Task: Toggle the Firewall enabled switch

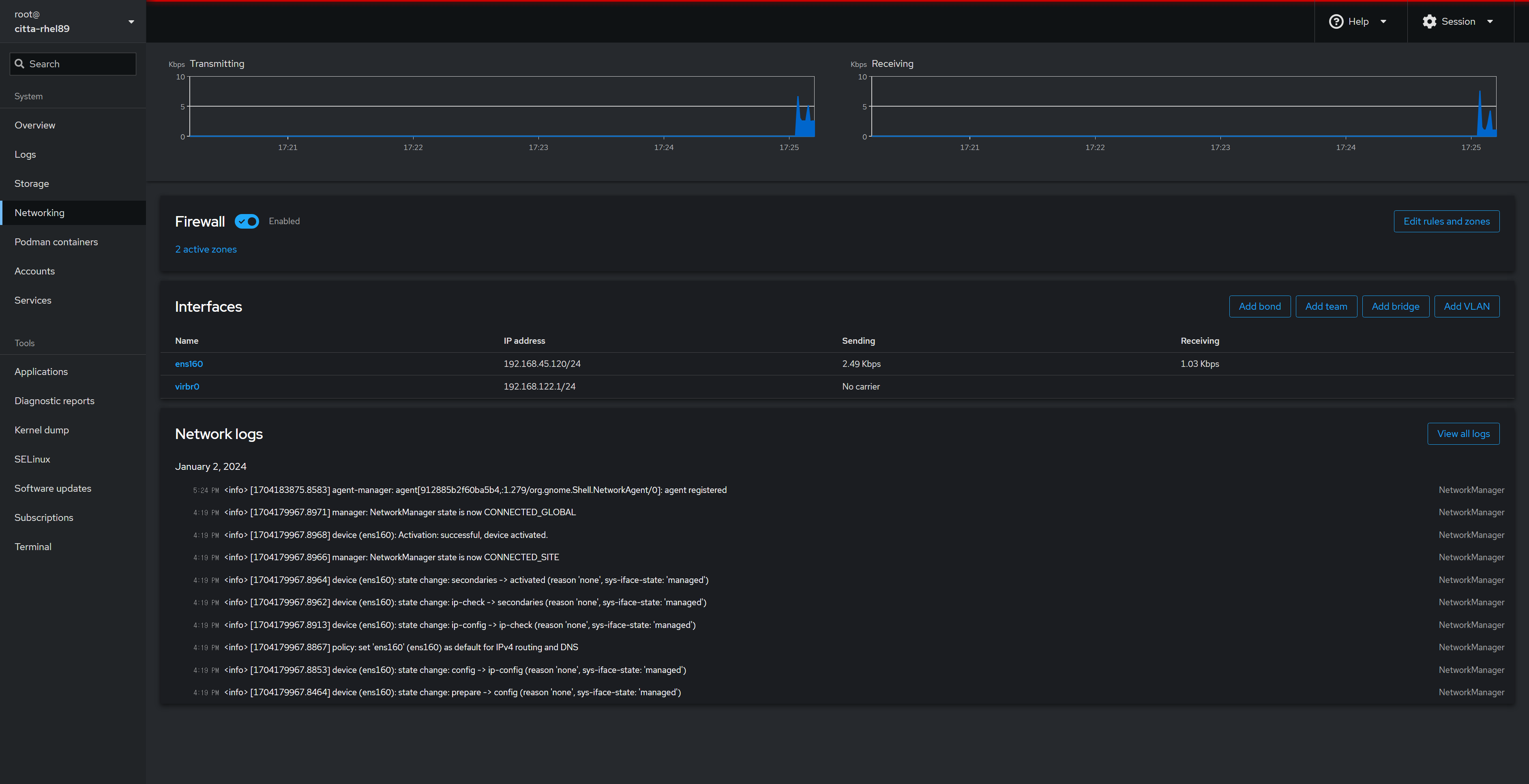Action: 247,221
